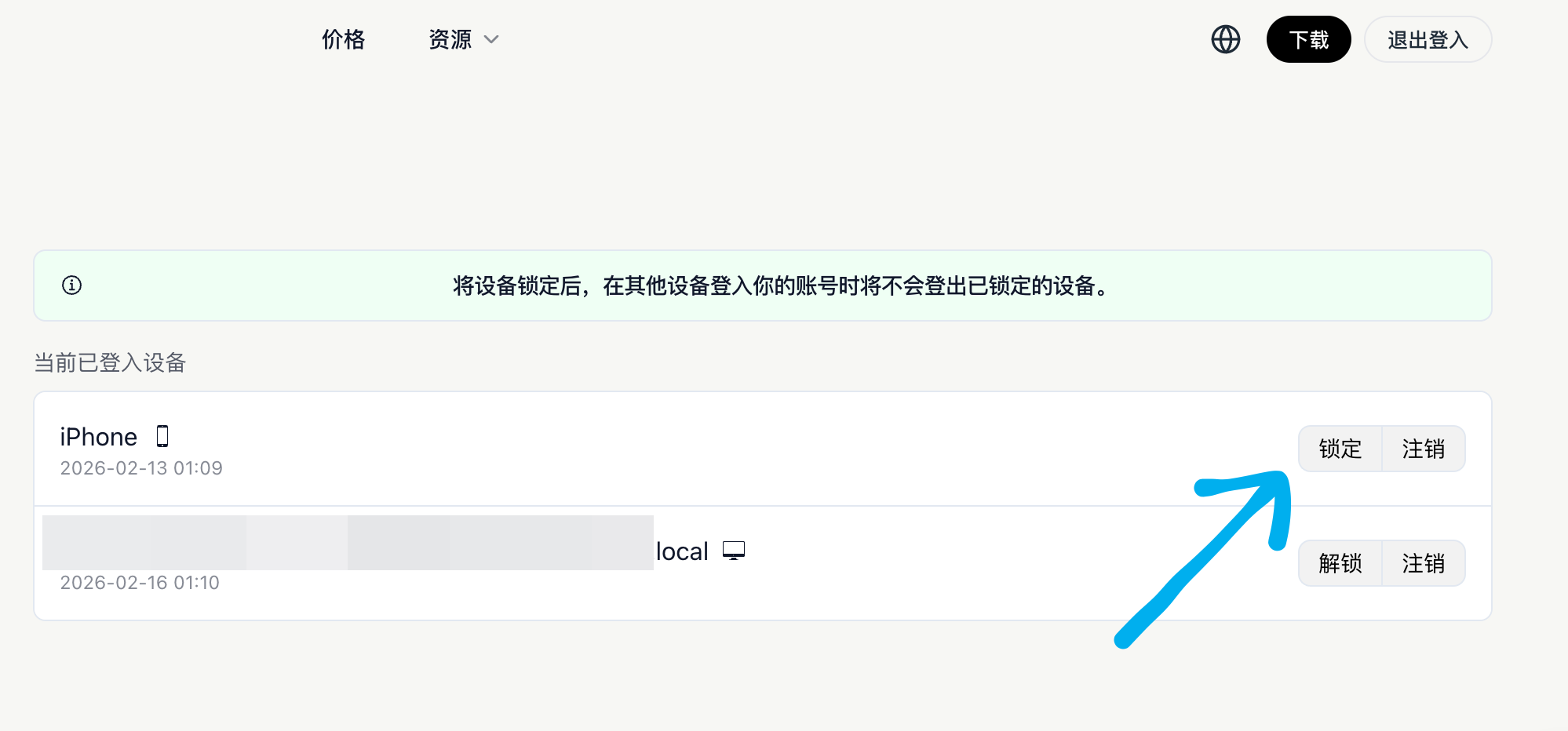Image resolution: width=1568 pixels, height=731 pixels.
Task: Select the iPhone device name text
Action: pyautogui.click(x=99, y=437)
